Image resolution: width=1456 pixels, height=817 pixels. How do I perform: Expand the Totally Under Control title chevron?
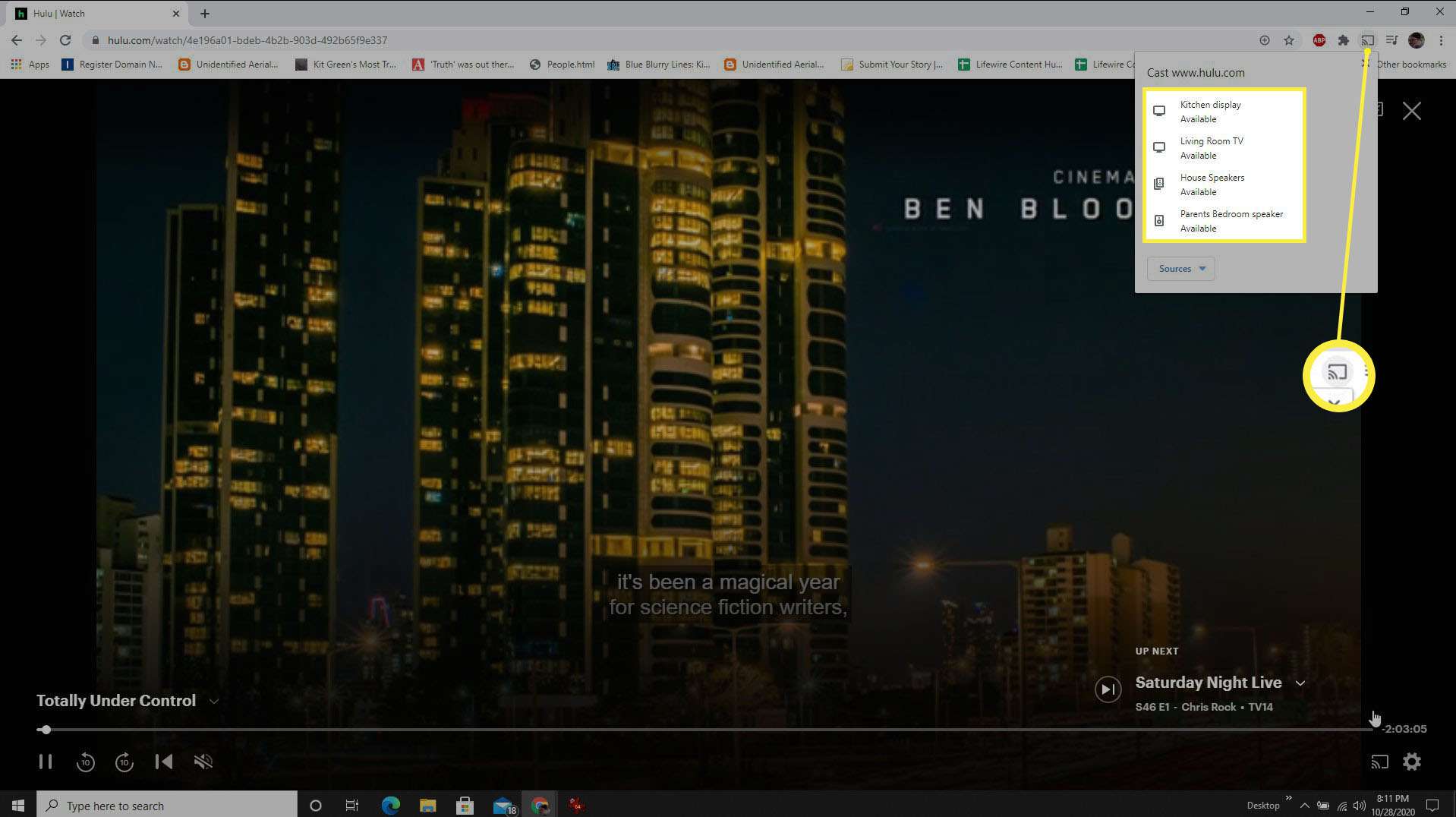[214, 701]
